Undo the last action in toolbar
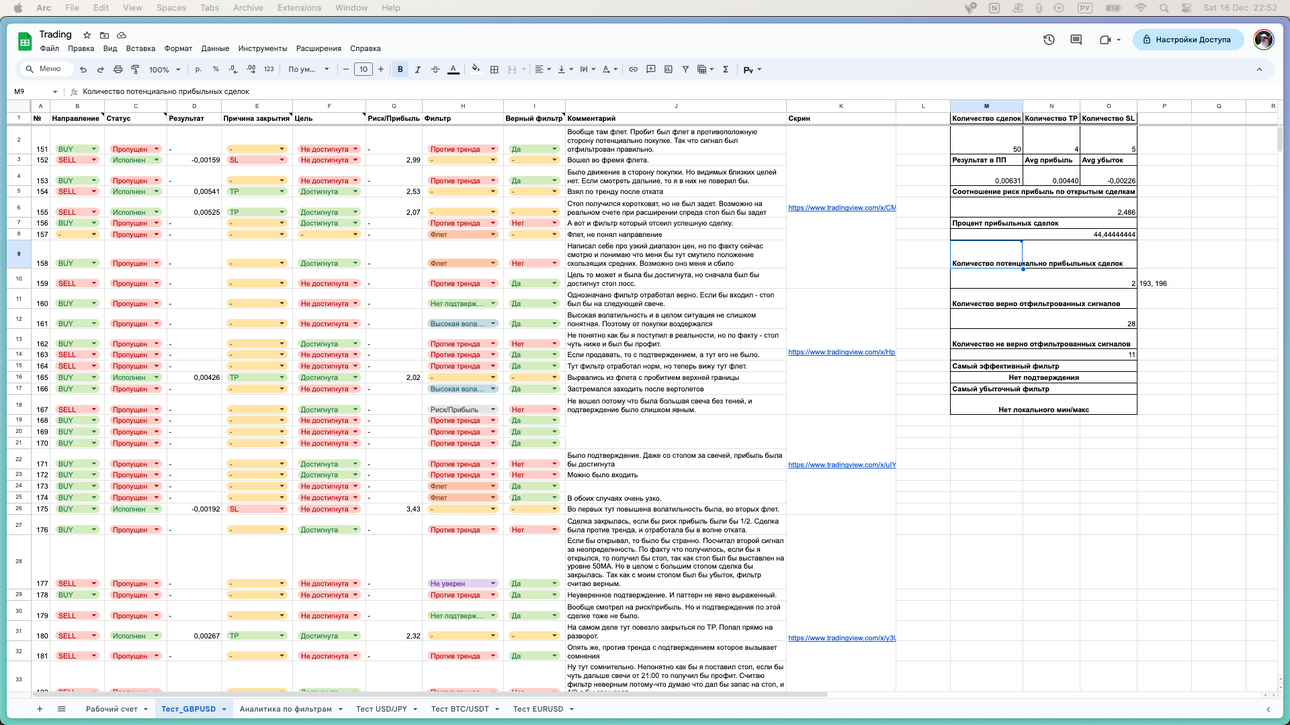The height and width of the screenshot is (725, 1290). (x=83, y=70)
